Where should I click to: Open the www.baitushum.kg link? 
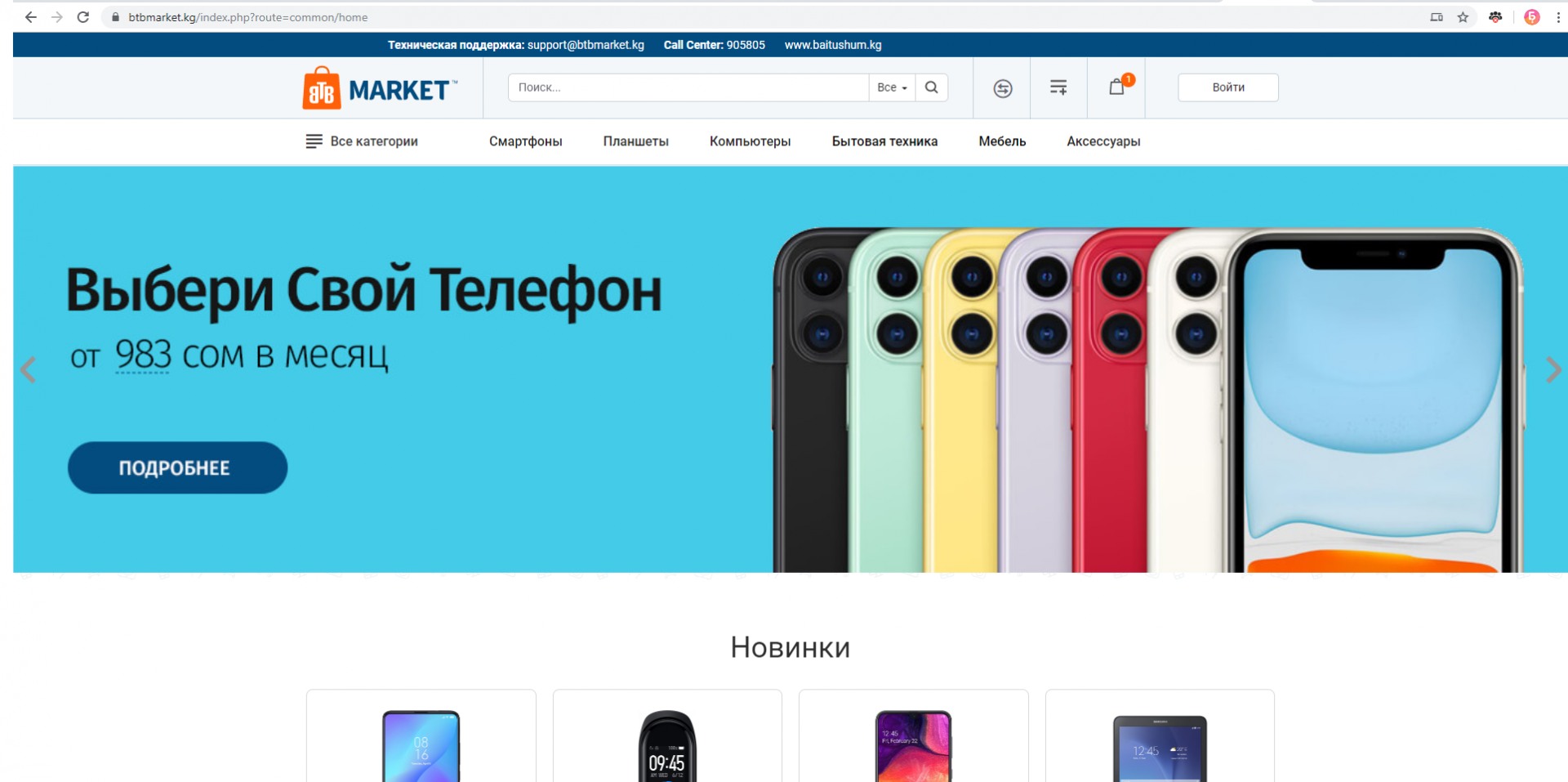click(833, 45)
